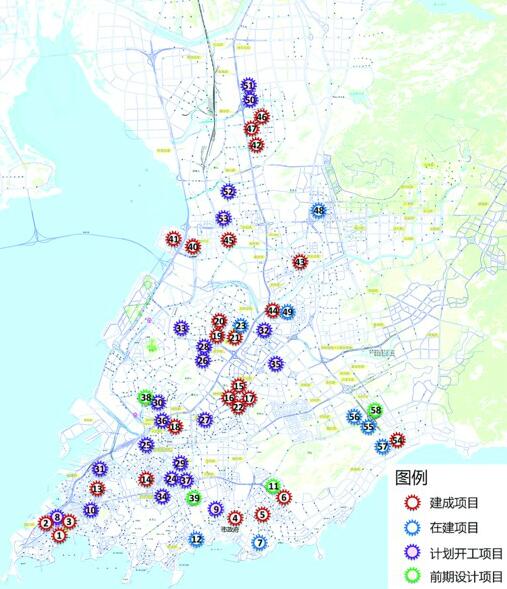Screen dimensions: 507x589
Task: Click the red marker numbered 41
Action: [x=174, y=239]
